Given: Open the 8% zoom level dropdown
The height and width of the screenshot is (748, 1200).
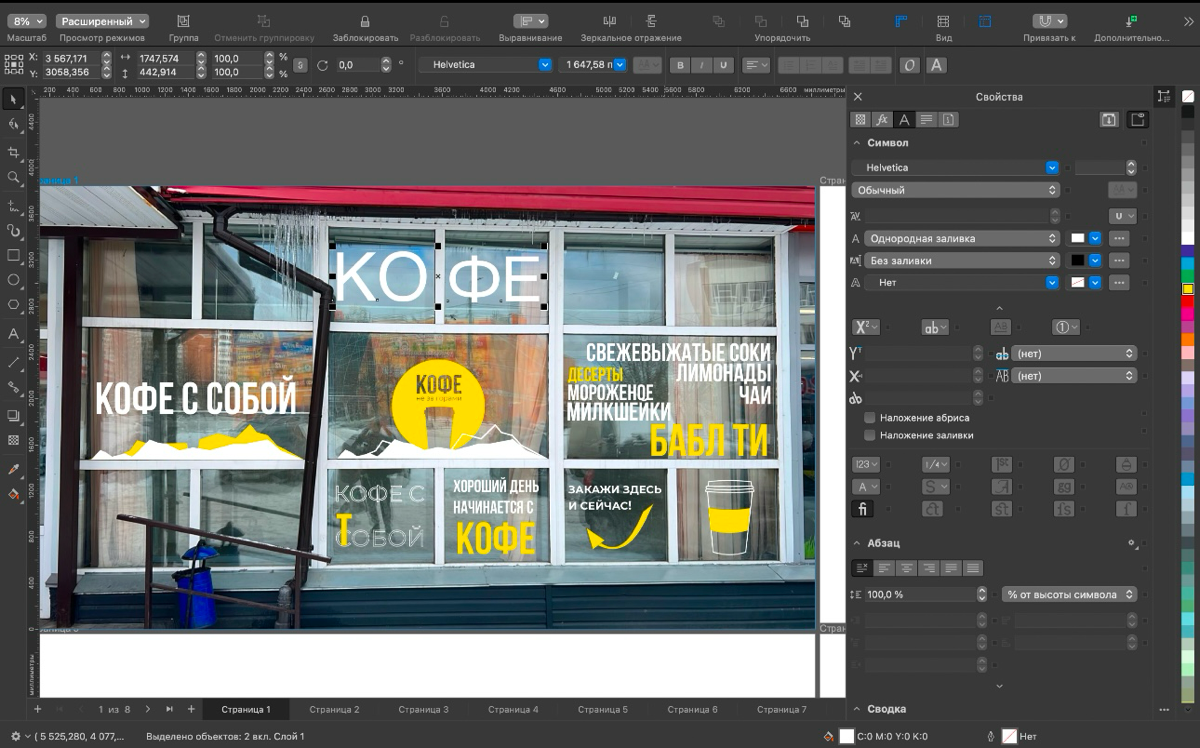Looking at the screenshot, I should [x=27, y=21].
